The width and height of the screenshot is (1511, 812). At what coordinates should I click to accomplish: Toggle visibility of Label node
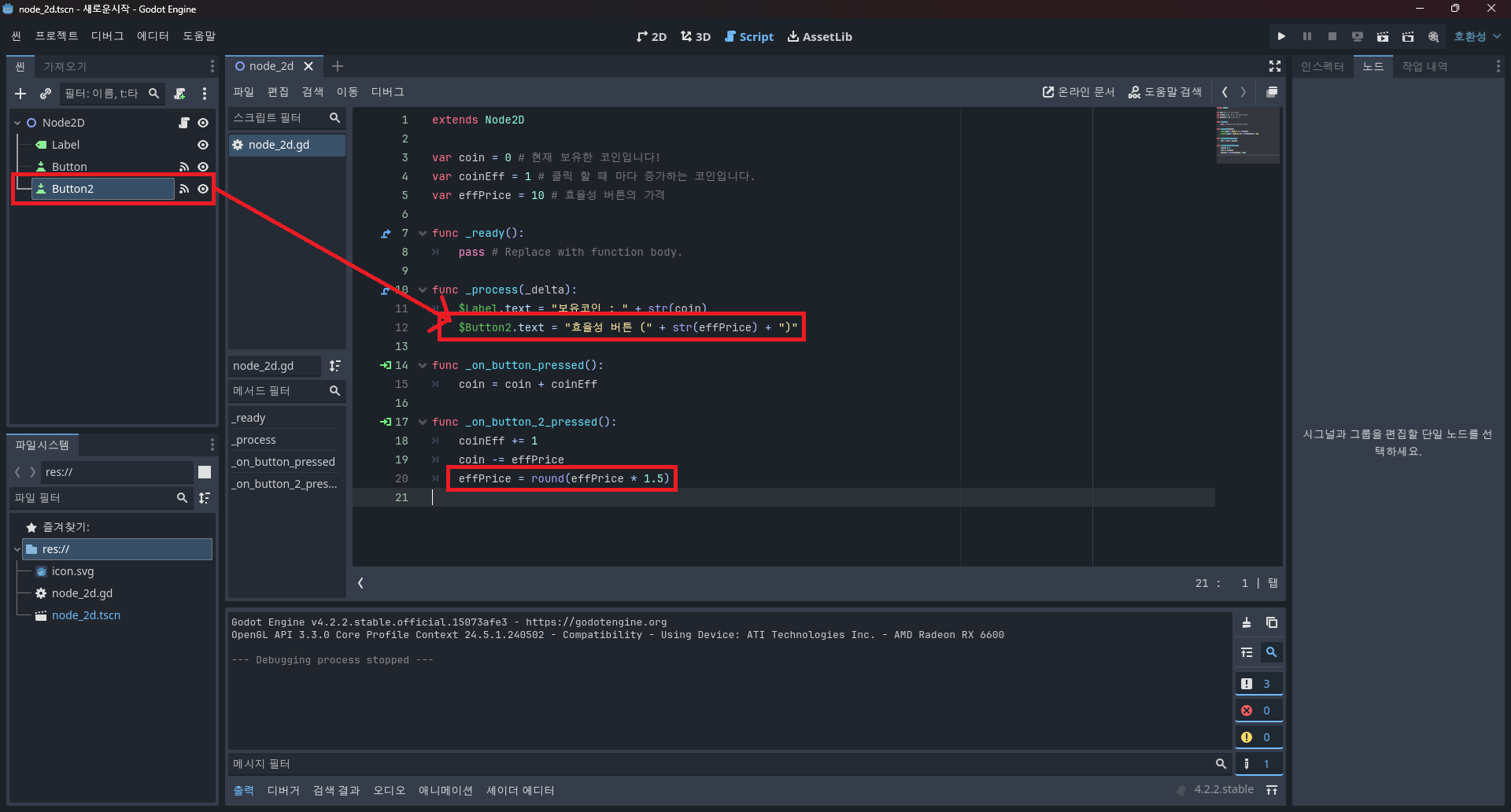pyautogui.click(x=203, y=145)
